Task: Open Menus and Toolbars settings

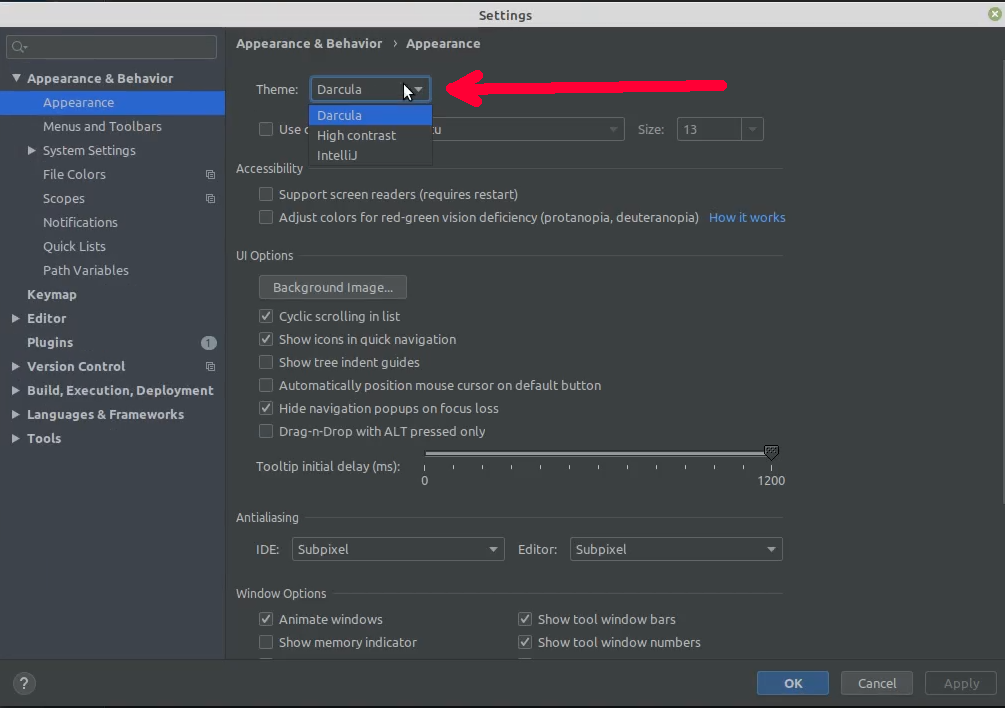Action: point(103,126)
